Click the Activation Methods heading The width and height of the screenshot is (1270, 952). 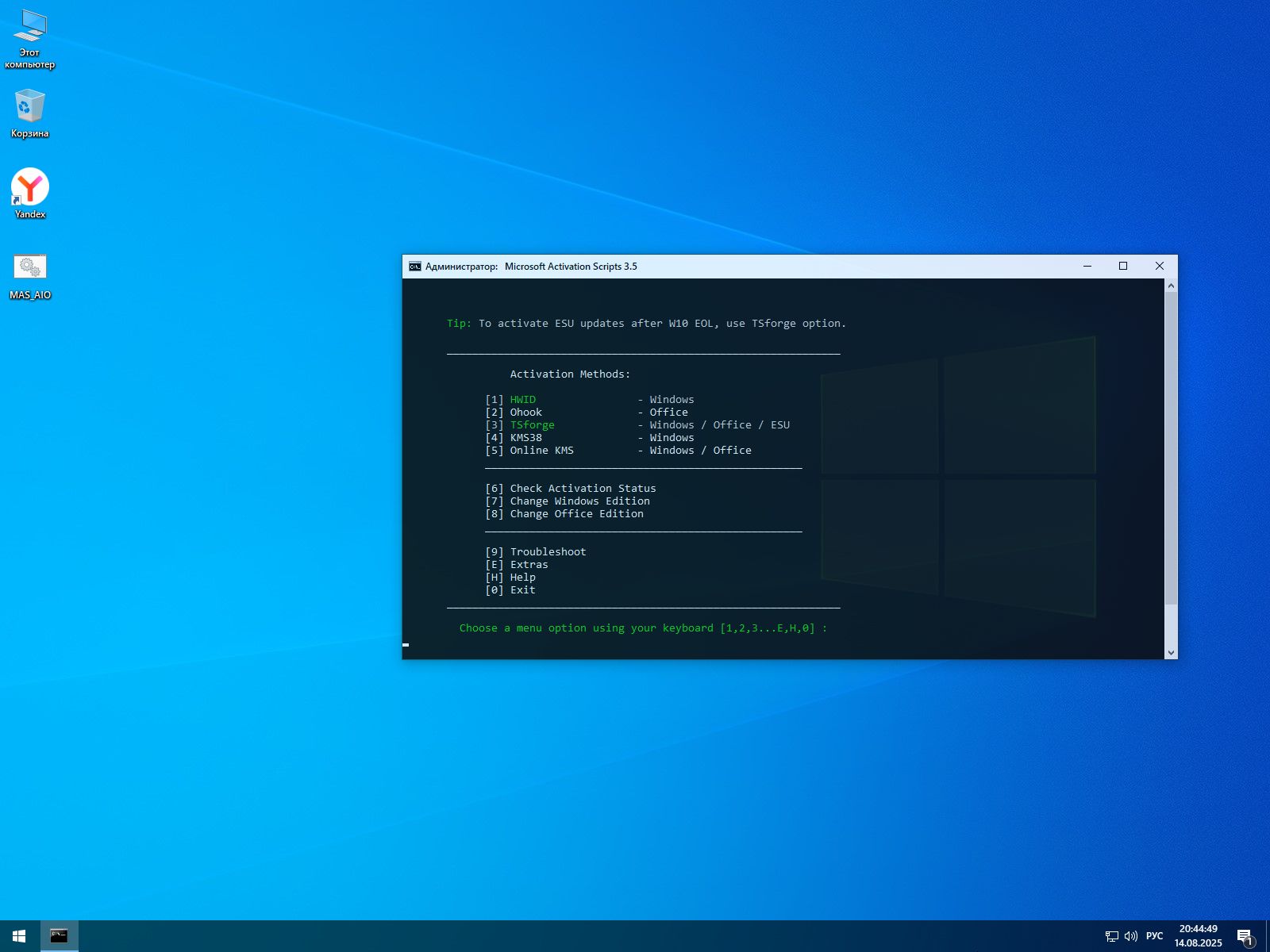click(570, 374)
